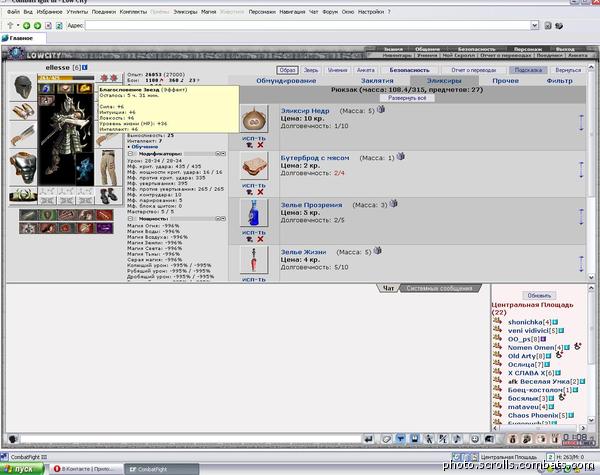Open info icon next to Зелье Жизни

point(378,251)
